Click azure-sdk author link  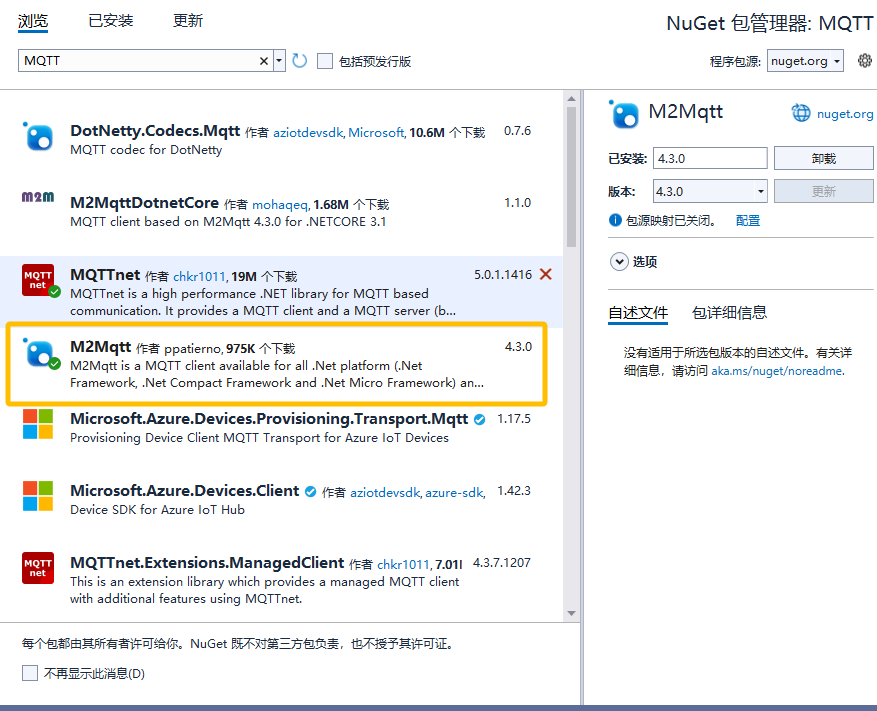coord(454,492)
